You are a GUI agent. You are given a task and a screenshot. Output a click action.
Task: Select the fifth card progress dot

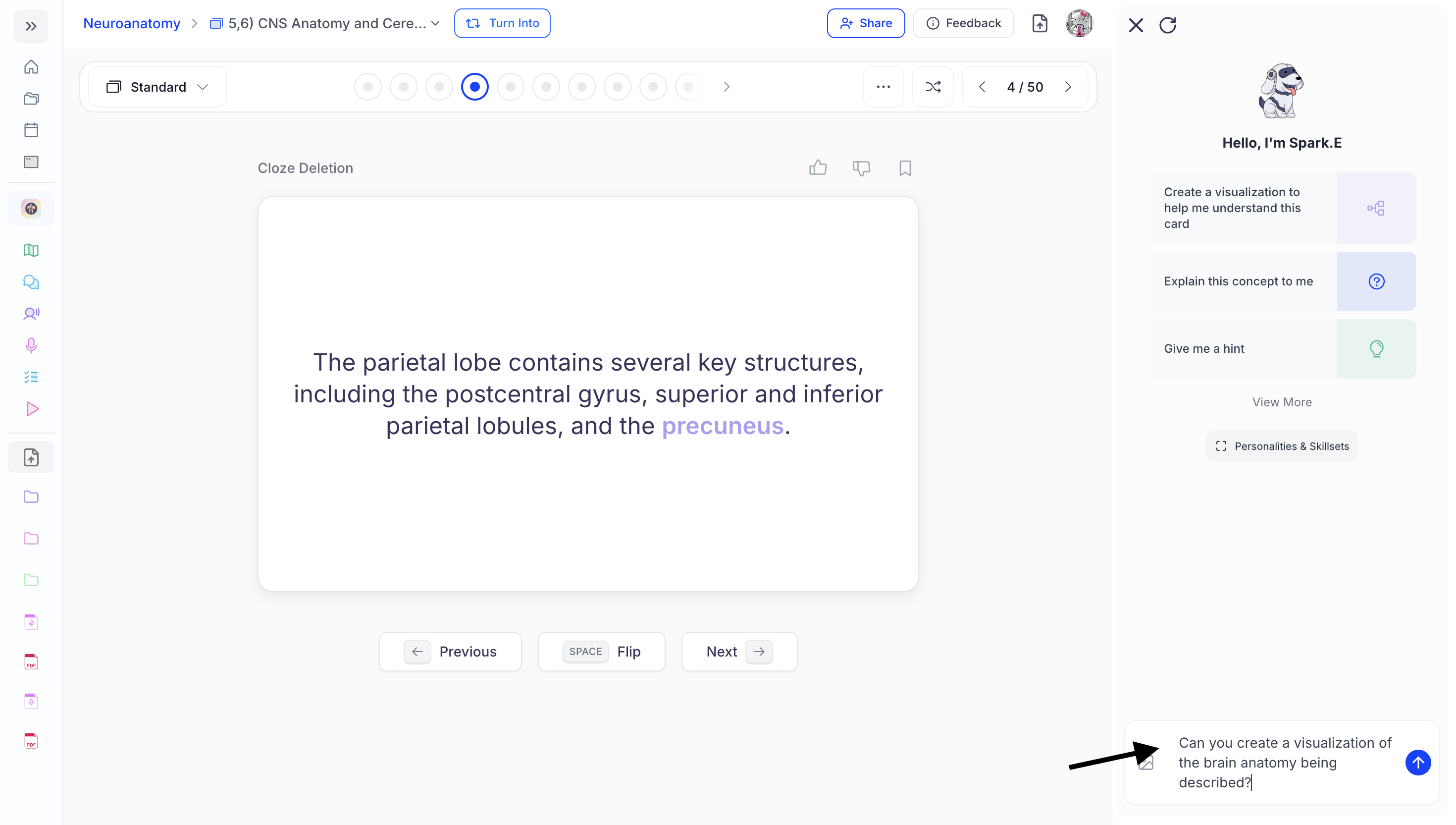point(510,87)
